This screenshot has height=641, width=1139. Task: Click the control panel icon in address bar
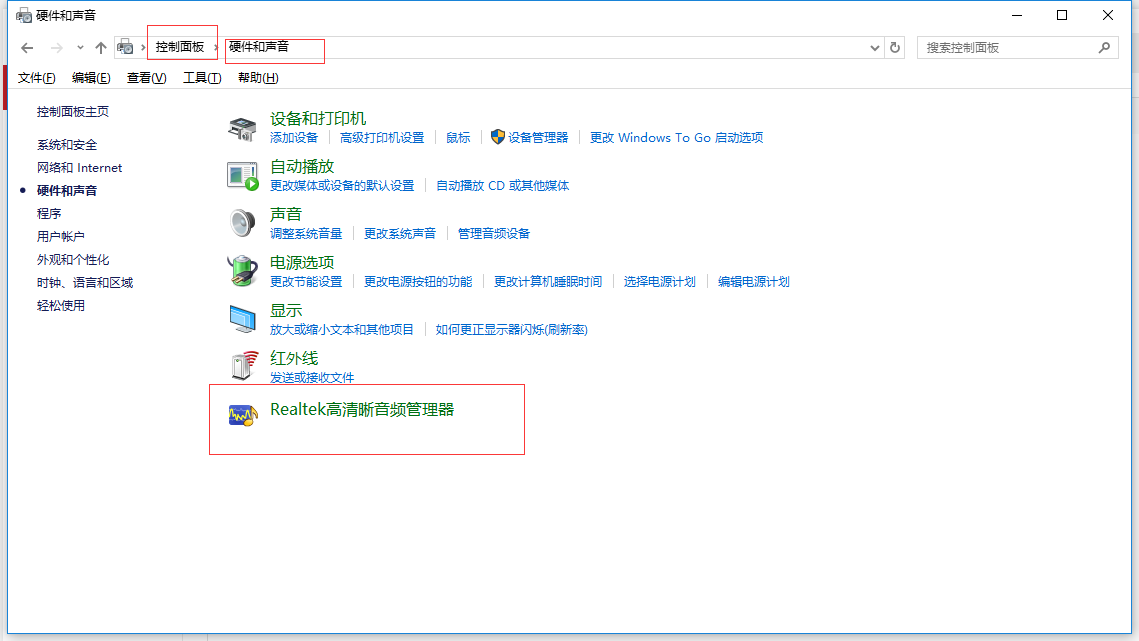click(125, 47)
